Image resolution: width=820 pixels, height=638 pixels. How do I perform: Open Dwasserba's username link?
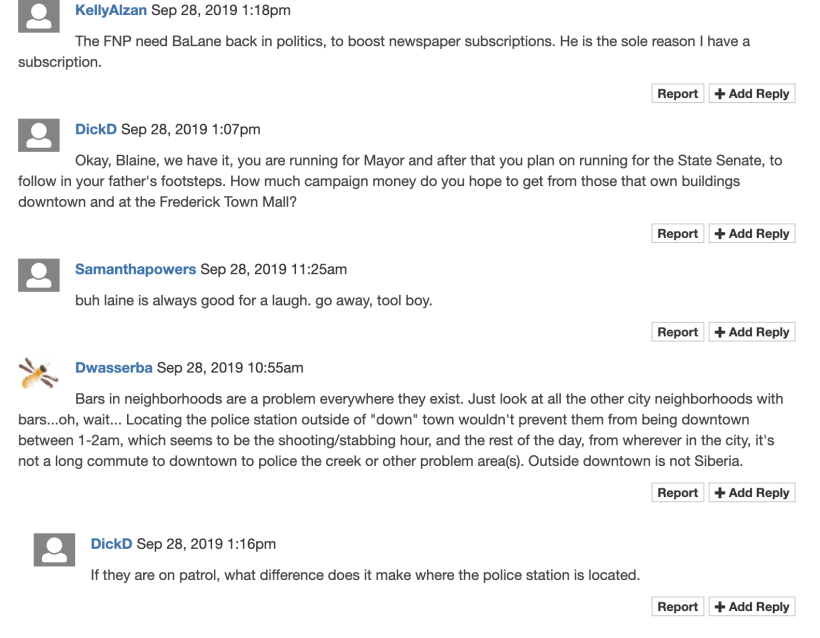[114, 366]
